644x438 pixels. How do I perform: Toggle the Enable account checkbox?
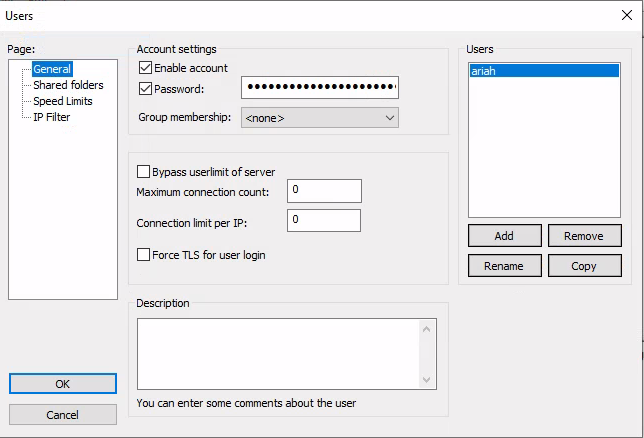coord(145,67)
